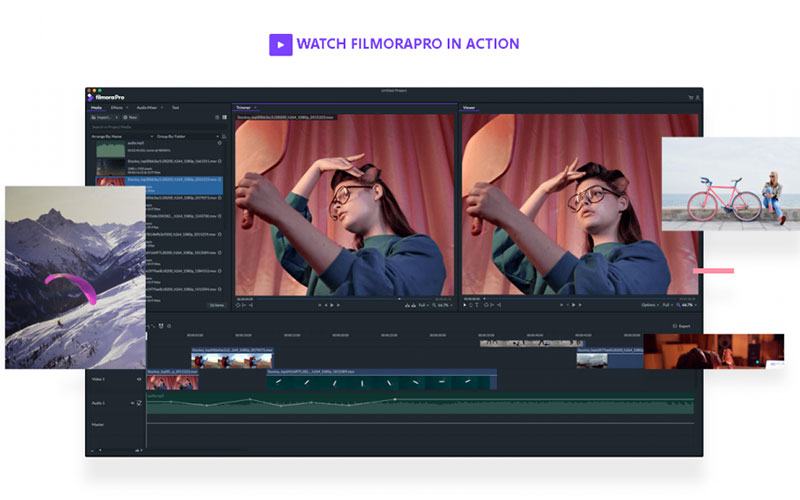Click previous frame in the Trimmer

(x=326, y=305)
